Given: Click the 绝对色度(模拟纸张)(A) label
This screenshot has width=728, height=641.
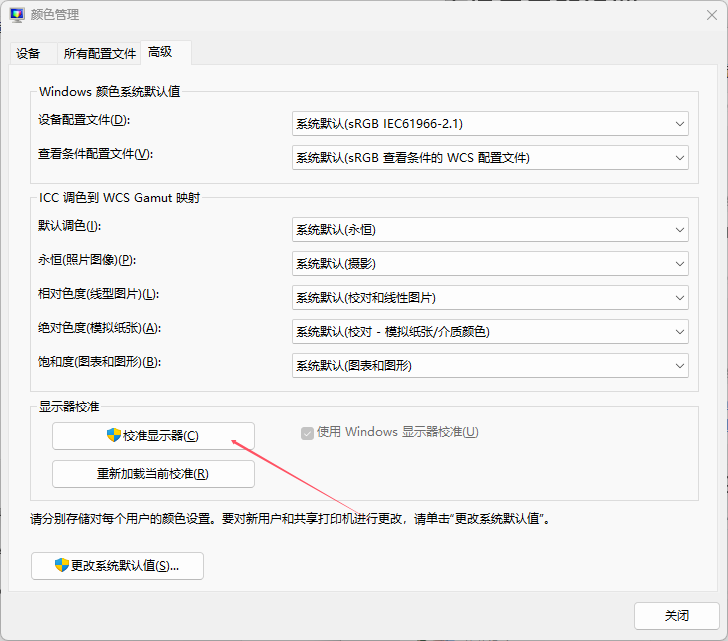Looking at the screenshot, I should [x=99, y=328].
